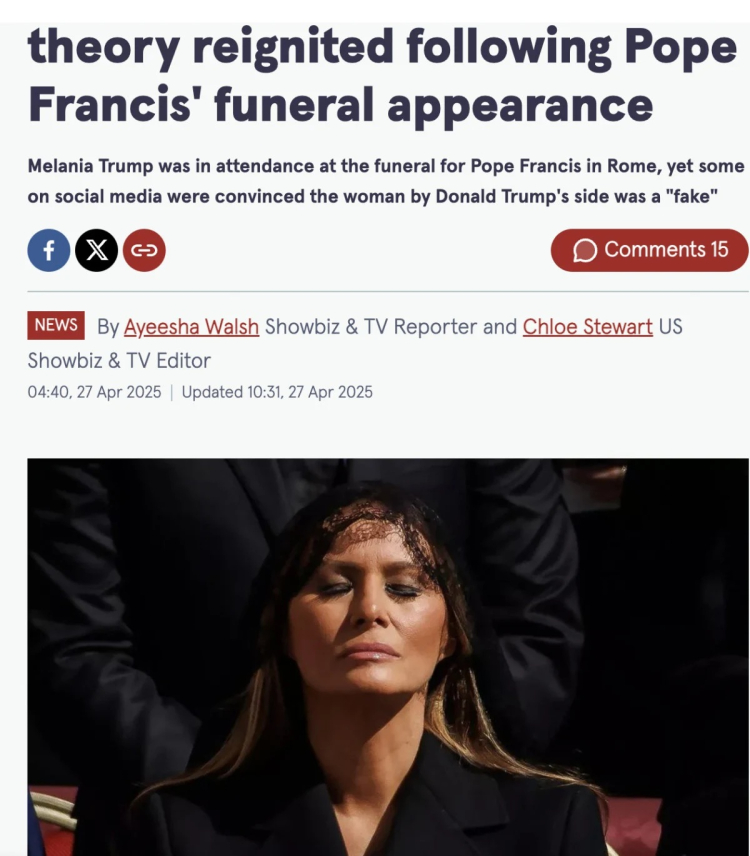
Task: Copy the article link icon
Action: pyautogui.click(x=144, y=250)
